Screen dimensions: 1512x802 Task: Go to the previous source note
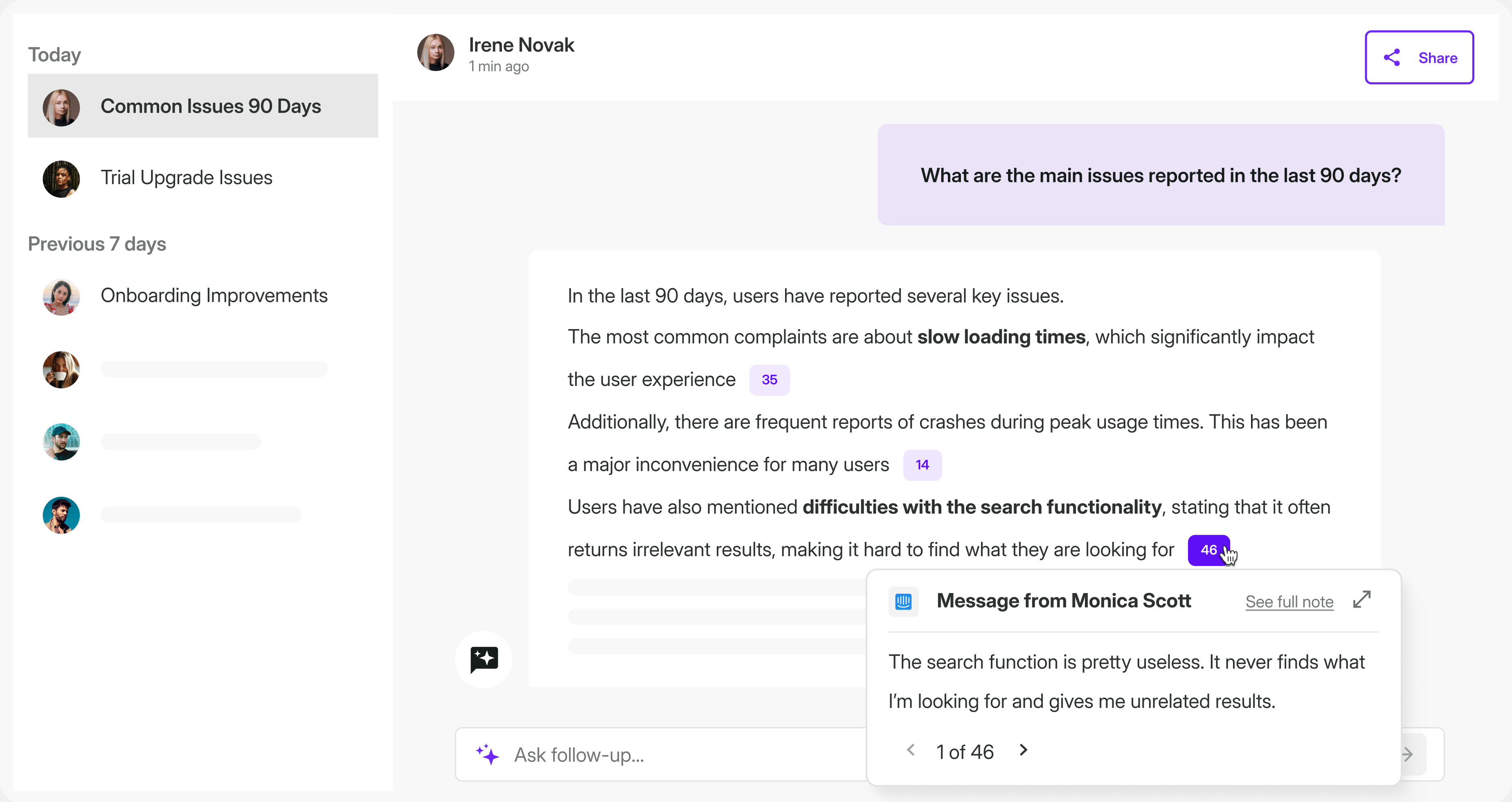pos(911,750)
